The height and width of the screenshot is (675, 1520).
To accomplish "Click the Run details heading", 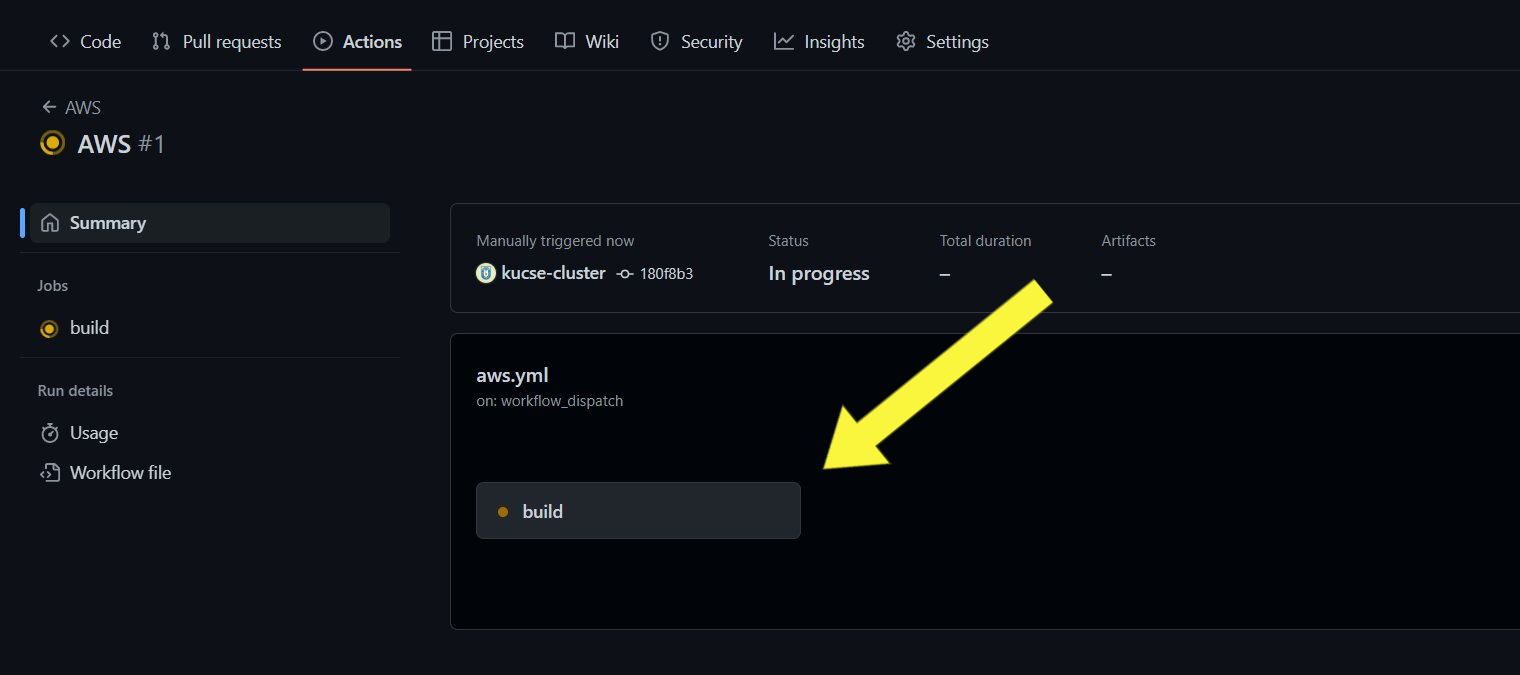I will click(x=75, y=391).
